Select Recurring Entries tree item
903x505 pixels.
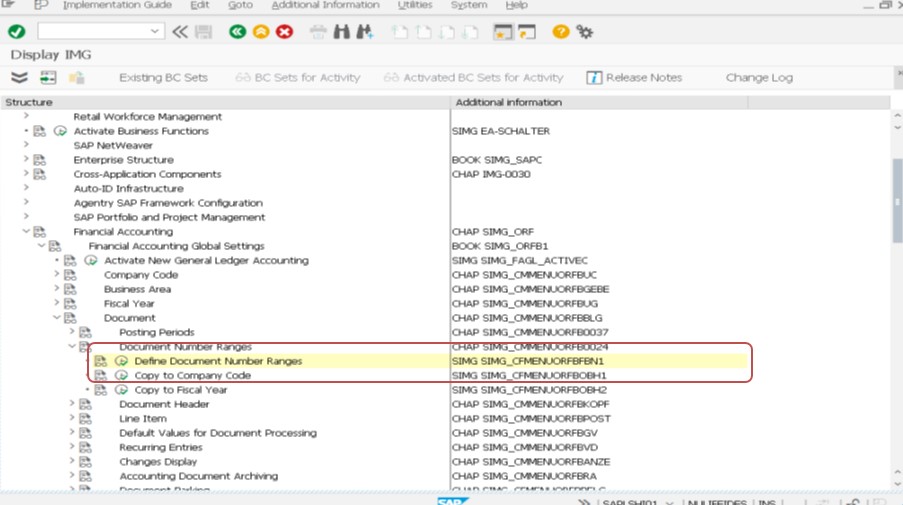161,447
